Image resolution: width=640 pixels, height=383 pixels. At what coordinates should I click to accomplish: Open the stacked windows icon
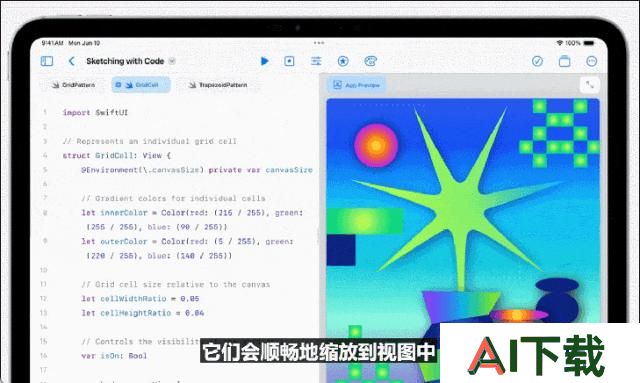[564, 61]
